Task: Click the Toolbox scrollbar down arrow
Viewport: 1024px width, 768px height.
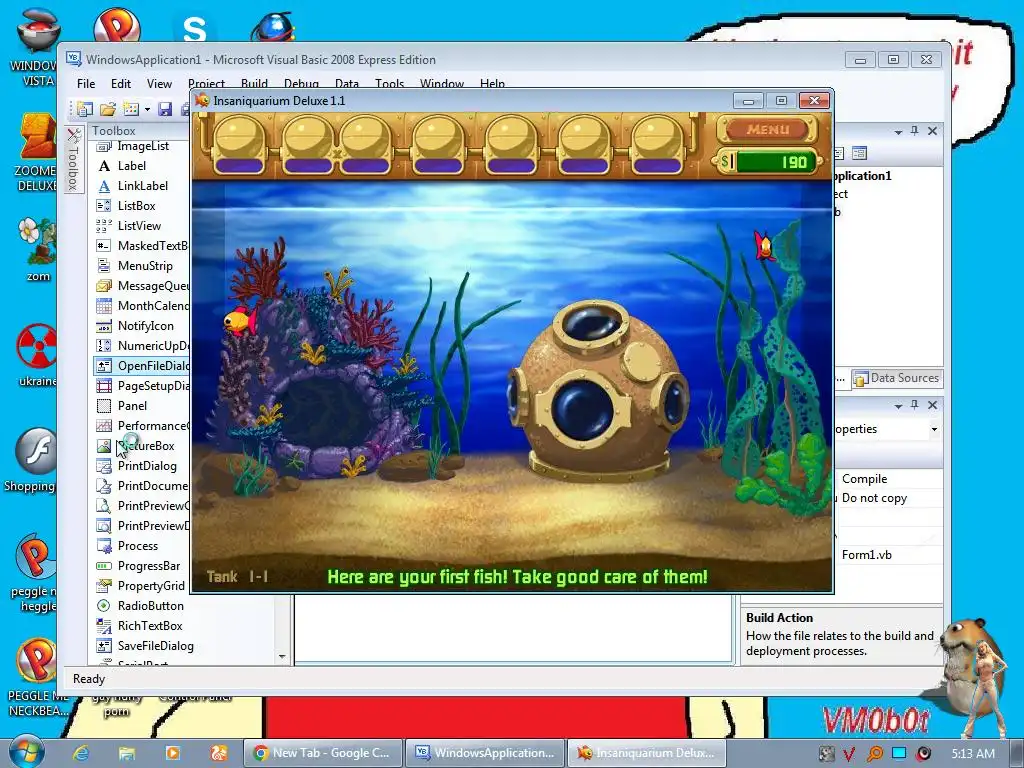Action: point(282,656)
